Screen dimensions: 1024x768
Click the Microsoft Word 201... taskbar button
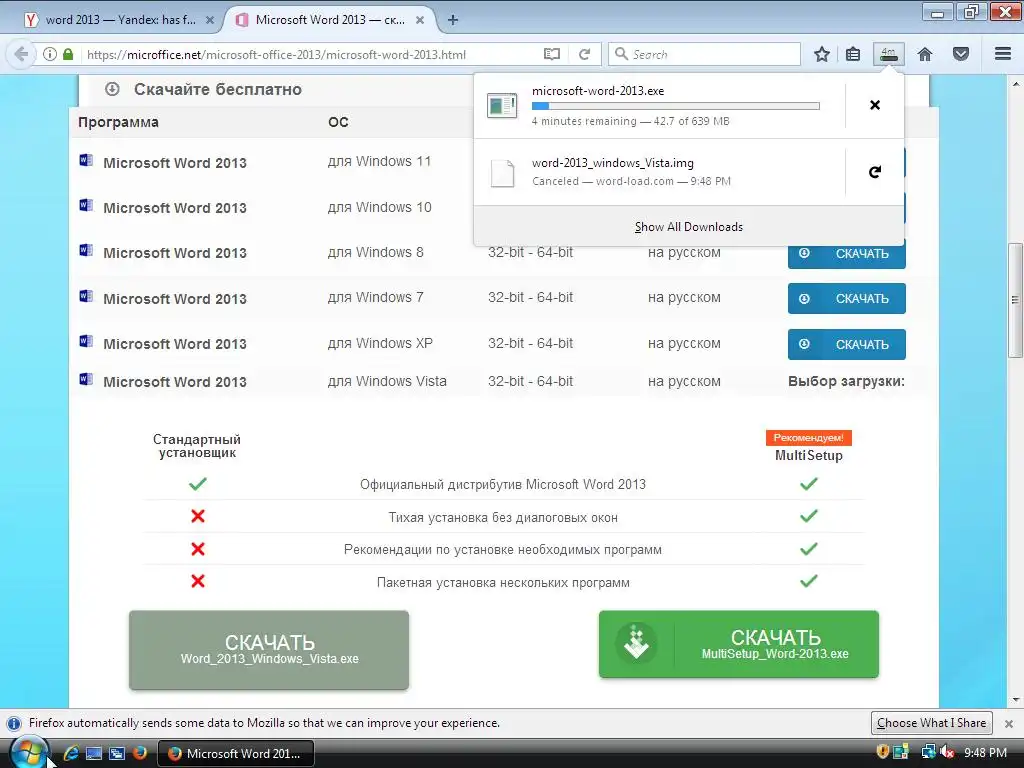(x=236, y=753)
